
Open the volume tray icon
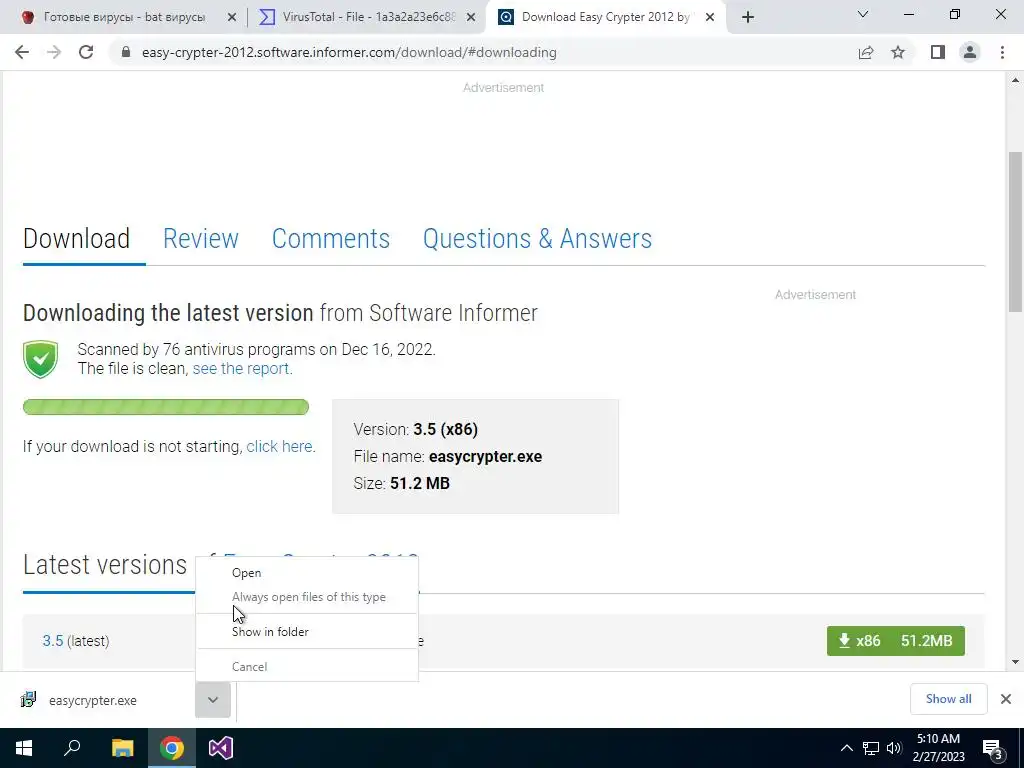pos(894,748)
